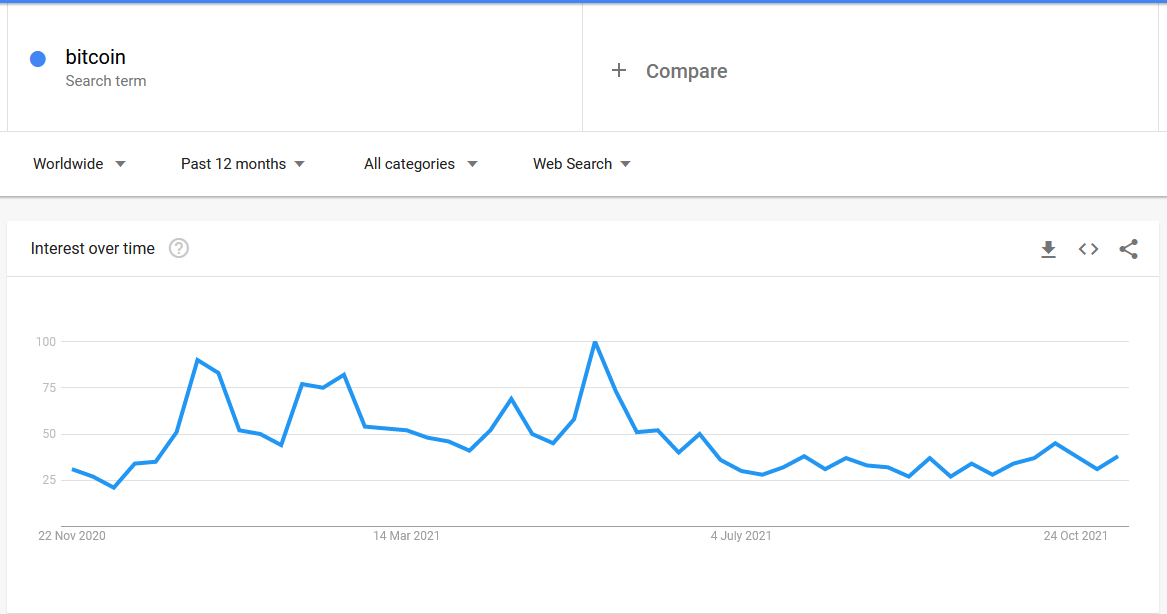Expand the Web Search type dropdown
The image size is (1167, 614).
pyautogui.click(x=582, y=164)
